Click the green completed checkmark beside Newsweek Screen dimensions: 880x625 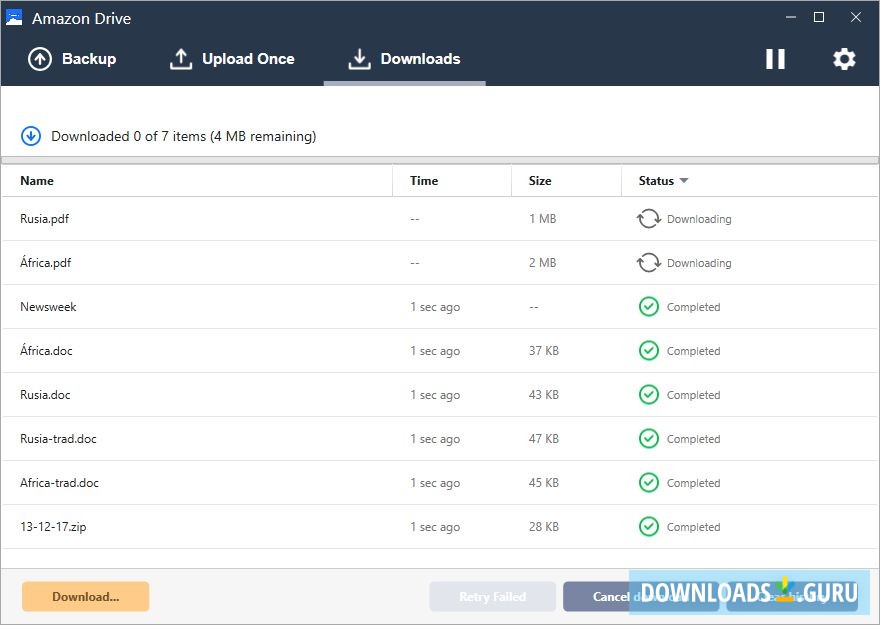pyautogui.click(x=649, y=306)
